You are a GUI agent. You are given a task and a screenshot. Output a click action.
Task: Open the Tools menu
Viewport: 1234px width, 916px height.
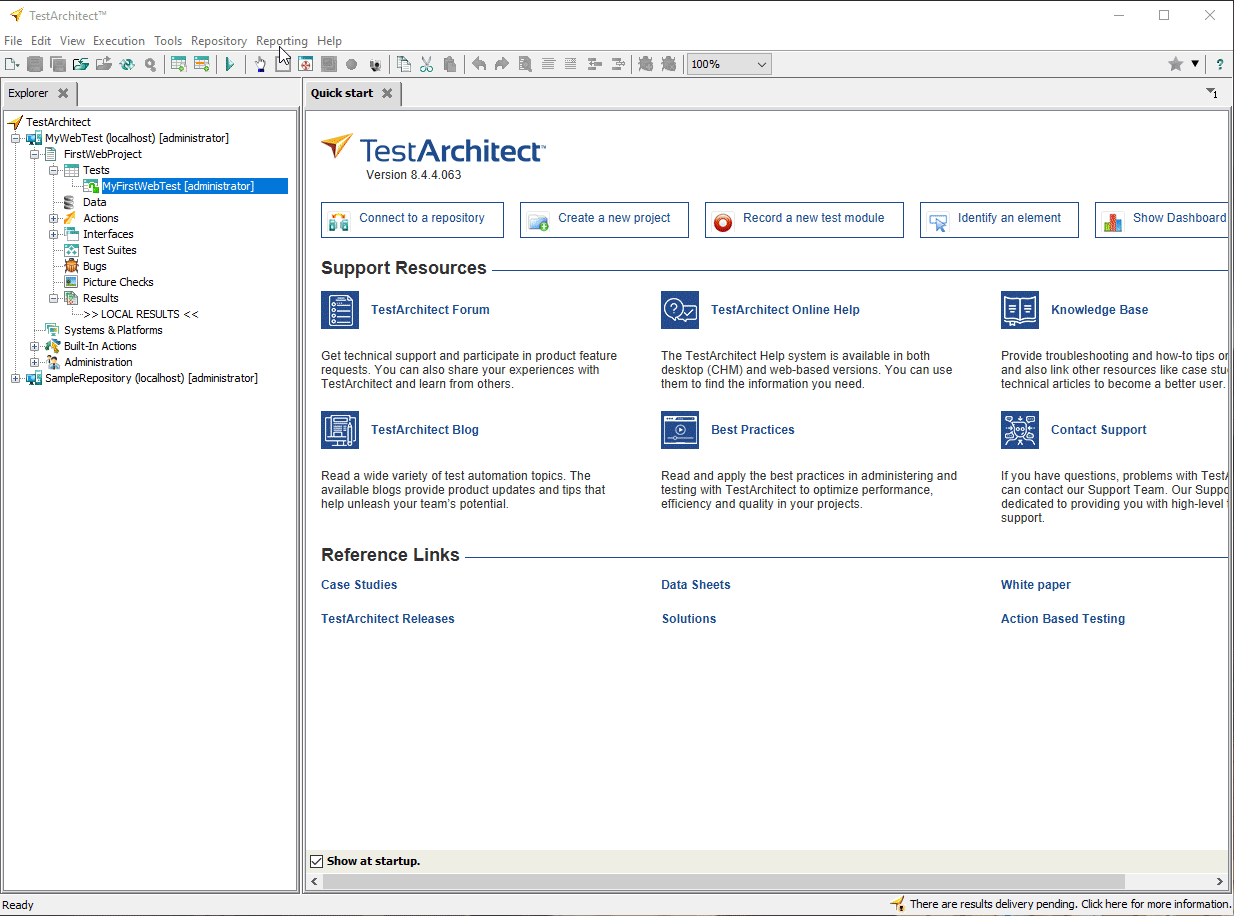pos(168,41)
